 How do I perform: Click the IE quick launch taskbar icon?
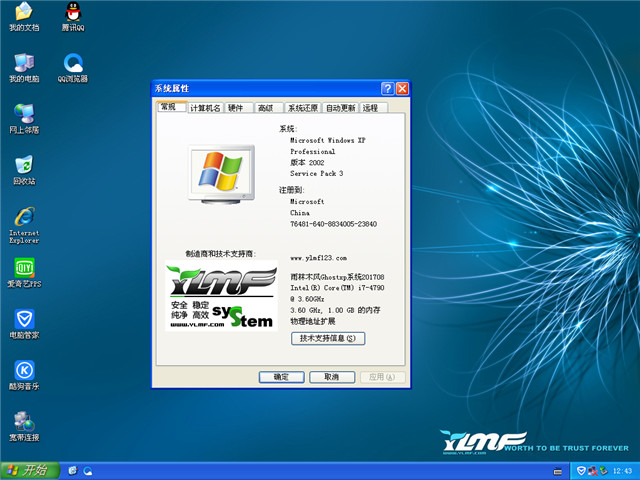(73, 471)
